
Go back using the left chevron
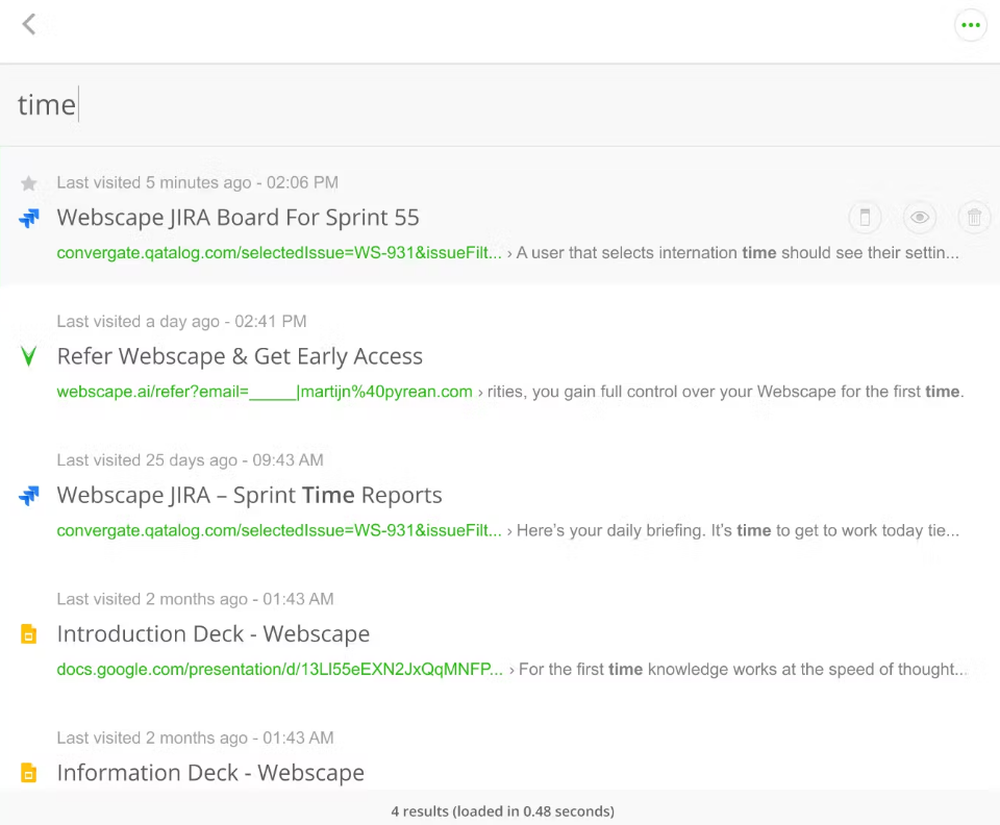[29, 25]
